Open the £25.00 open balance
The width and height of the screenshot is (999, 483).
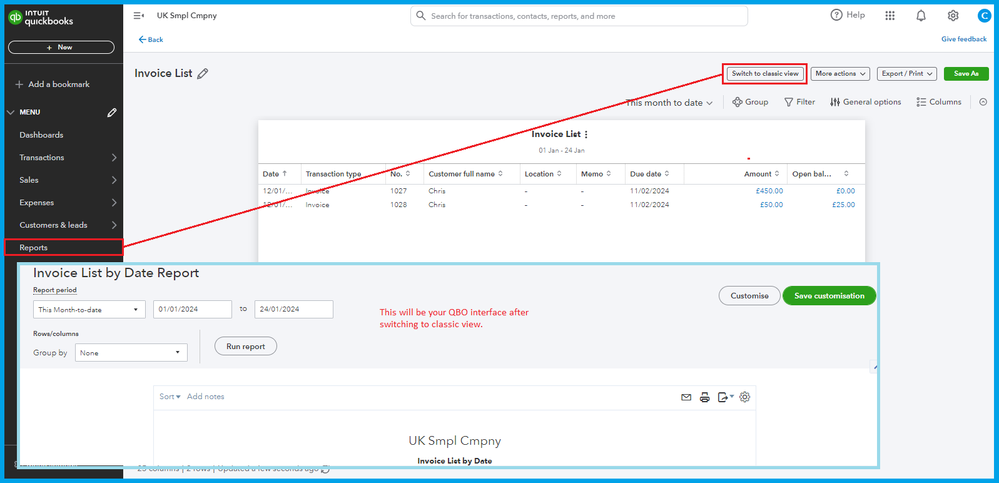(844, 205)
